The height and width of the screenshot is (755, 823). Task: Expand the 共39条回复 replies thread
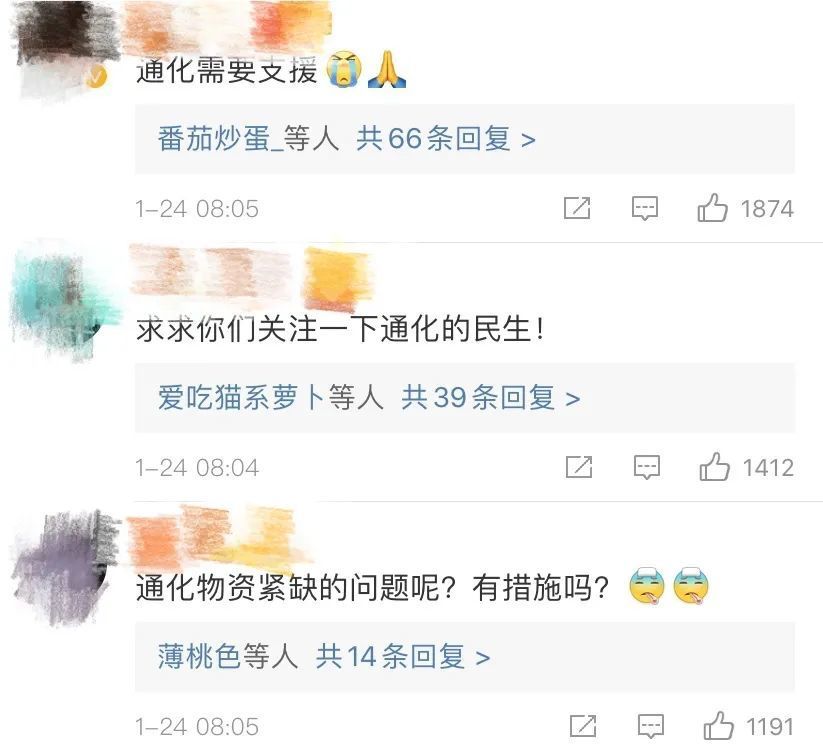(x=490, y=397)
